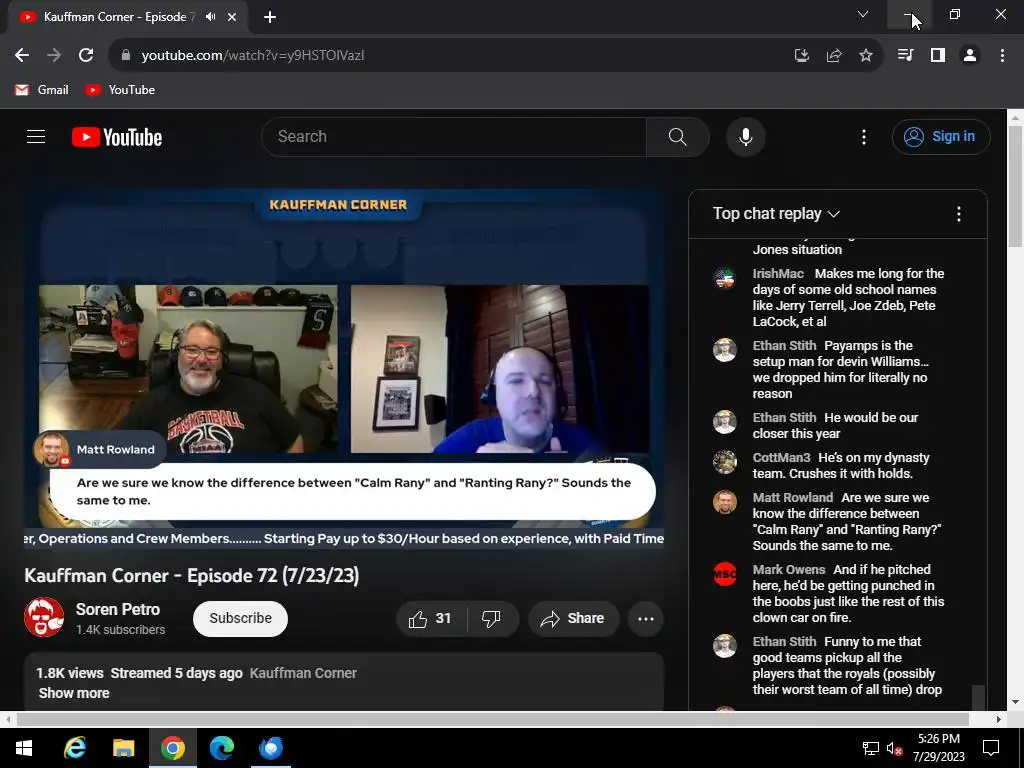Open Soren Petro channel avatar

point(44,617)
